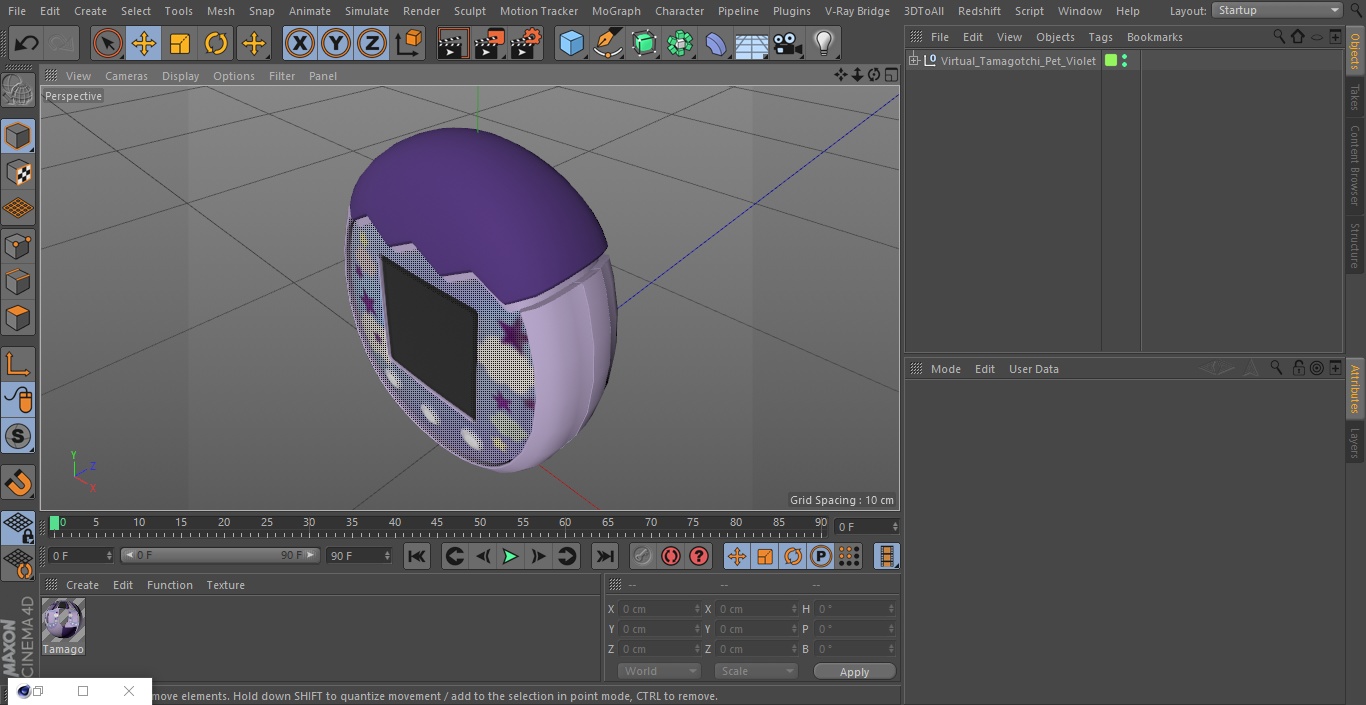Open the material manager Texture menu
The image size is (1366, 705).
point(225,585)
